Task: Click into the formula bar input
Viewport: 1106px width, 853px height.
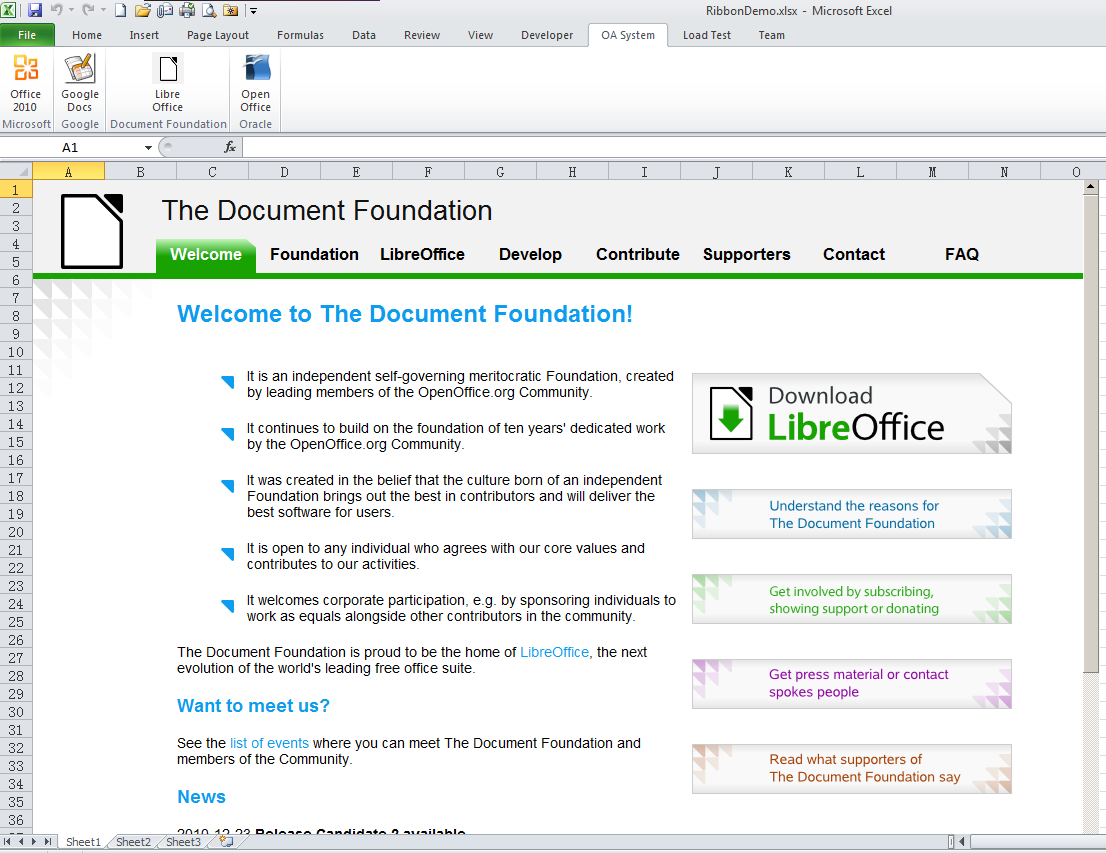Action: [x=674, y=147]
